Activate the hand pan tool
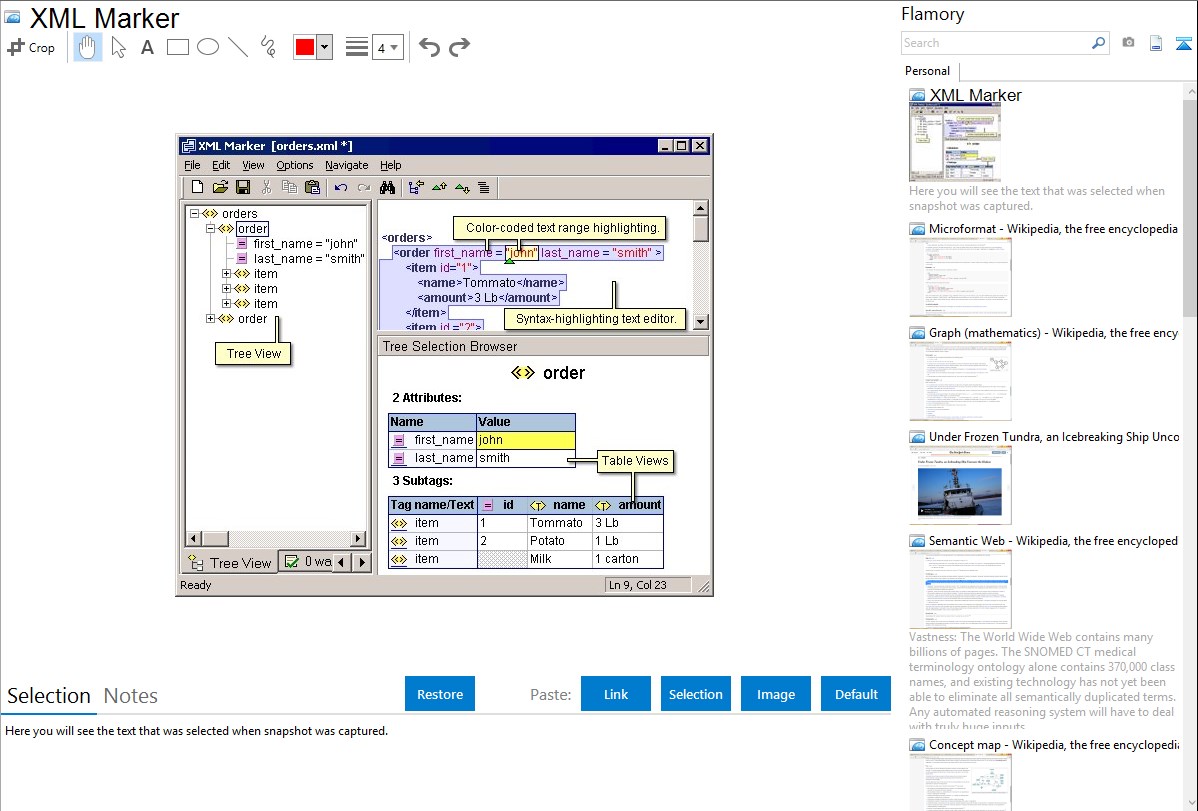 (x=88, y=47)
